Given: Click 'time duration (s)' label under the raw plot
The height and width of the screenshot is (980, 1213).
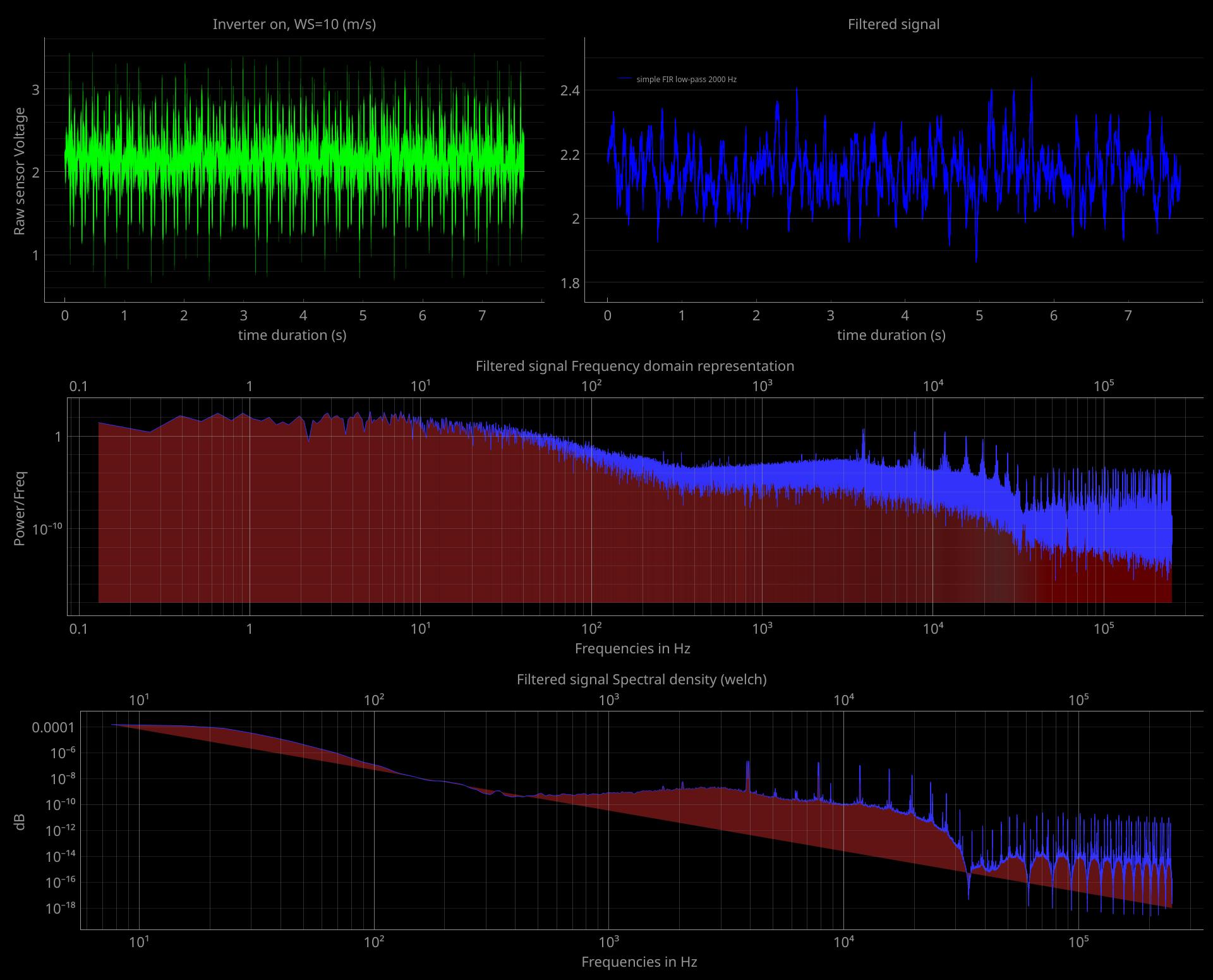Looking at the screenshot, I should (x=292, y=336).
